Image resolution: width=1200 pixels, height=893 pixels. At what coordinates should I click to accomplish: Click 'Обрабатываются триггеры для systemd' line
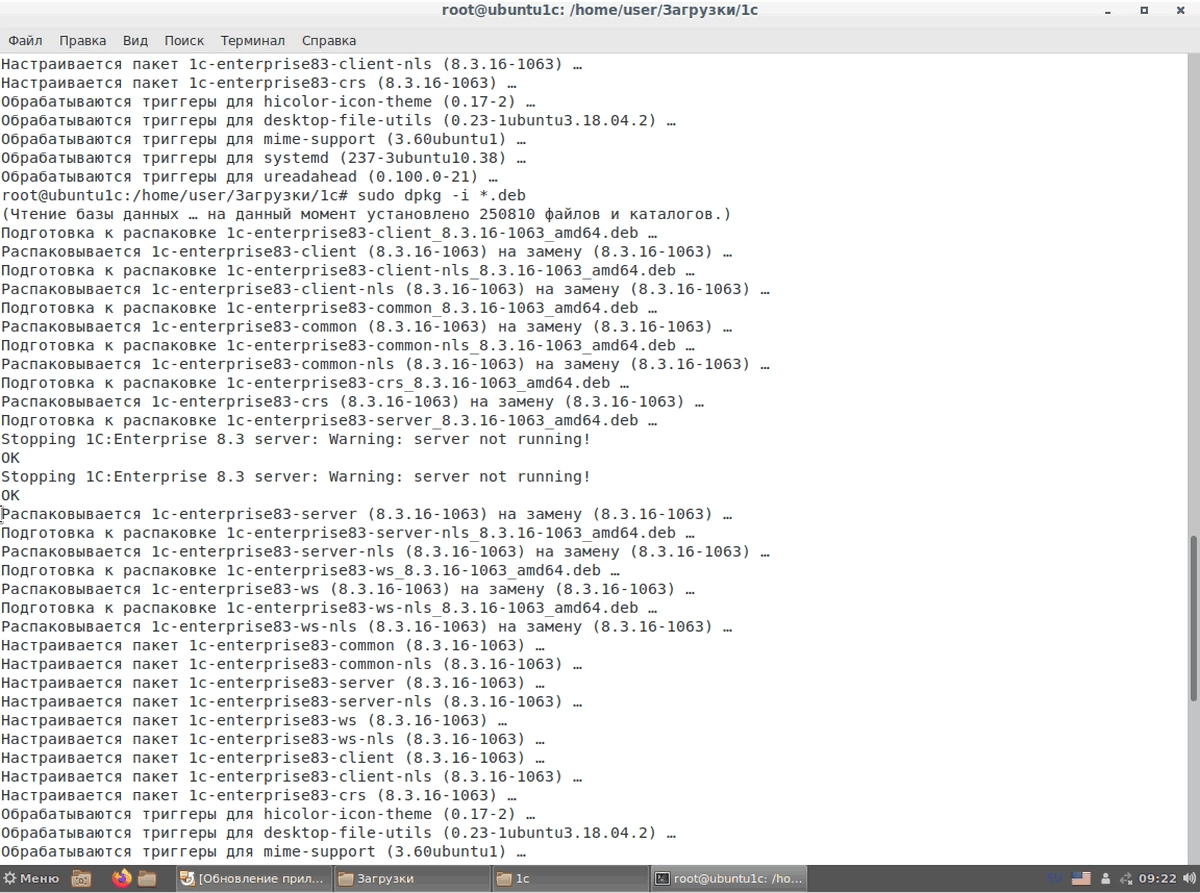click(x=264, y=158)
